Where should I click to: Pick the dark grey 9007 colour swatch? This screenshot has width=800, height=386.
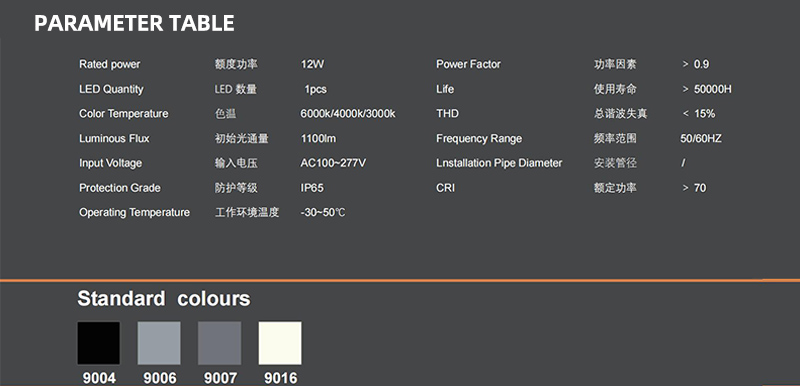point(219,343)
